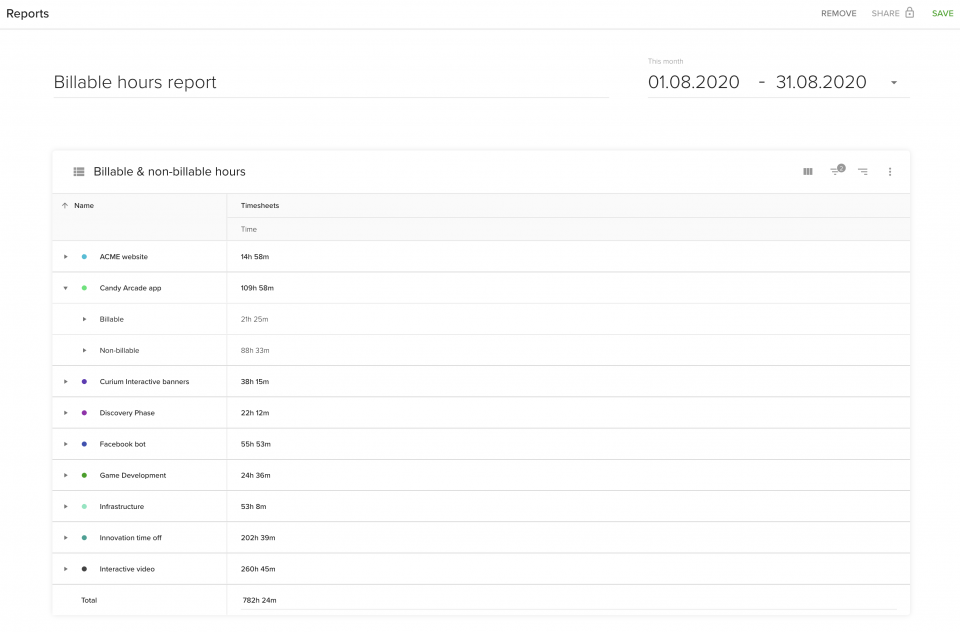Select the 14h 58m time cell

255,257
